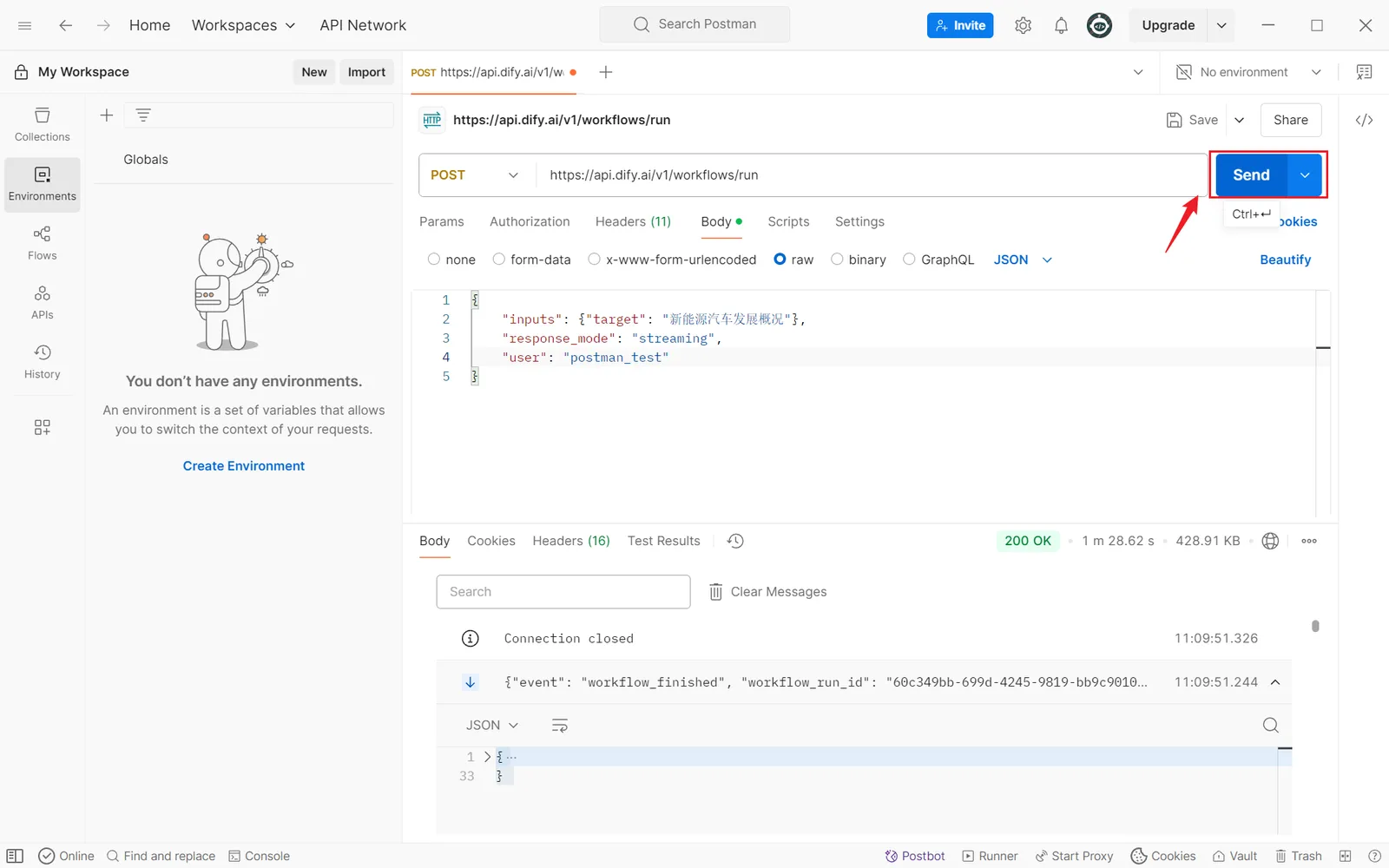
Task: Click the request URL field
Action: [871, 175]
